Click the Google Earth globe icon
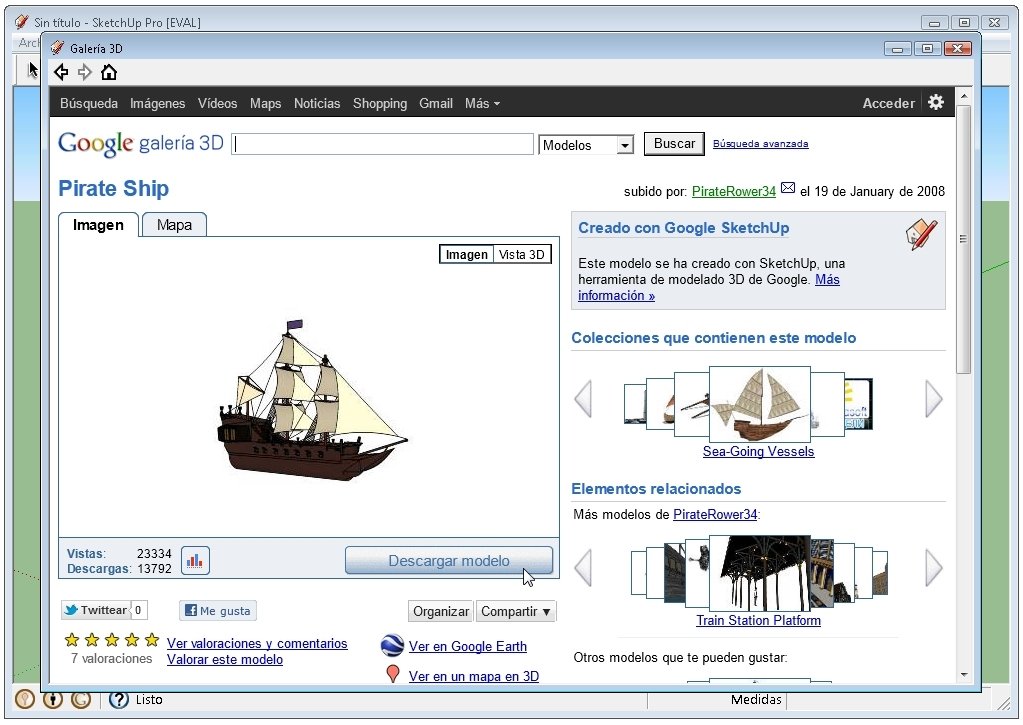This screenshot has height=725, width=1023. [x=392, y=645]
